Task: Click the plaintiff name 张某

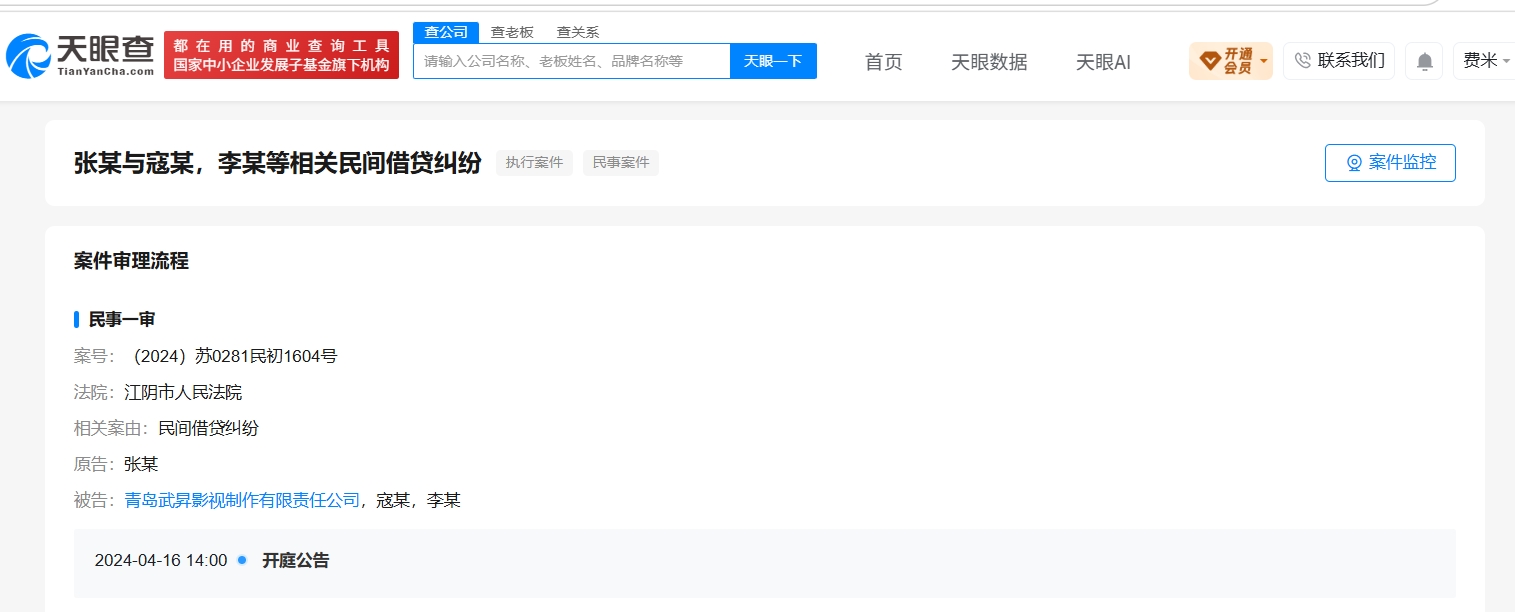Action: [141, 464]
